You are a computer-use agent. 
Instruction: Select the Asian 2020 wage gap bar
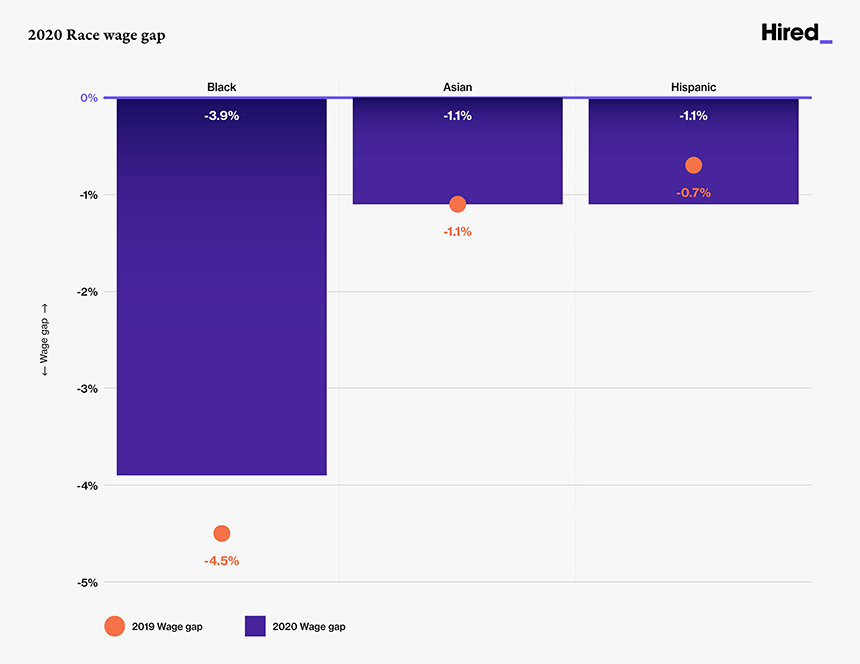(x=458, y=160)
